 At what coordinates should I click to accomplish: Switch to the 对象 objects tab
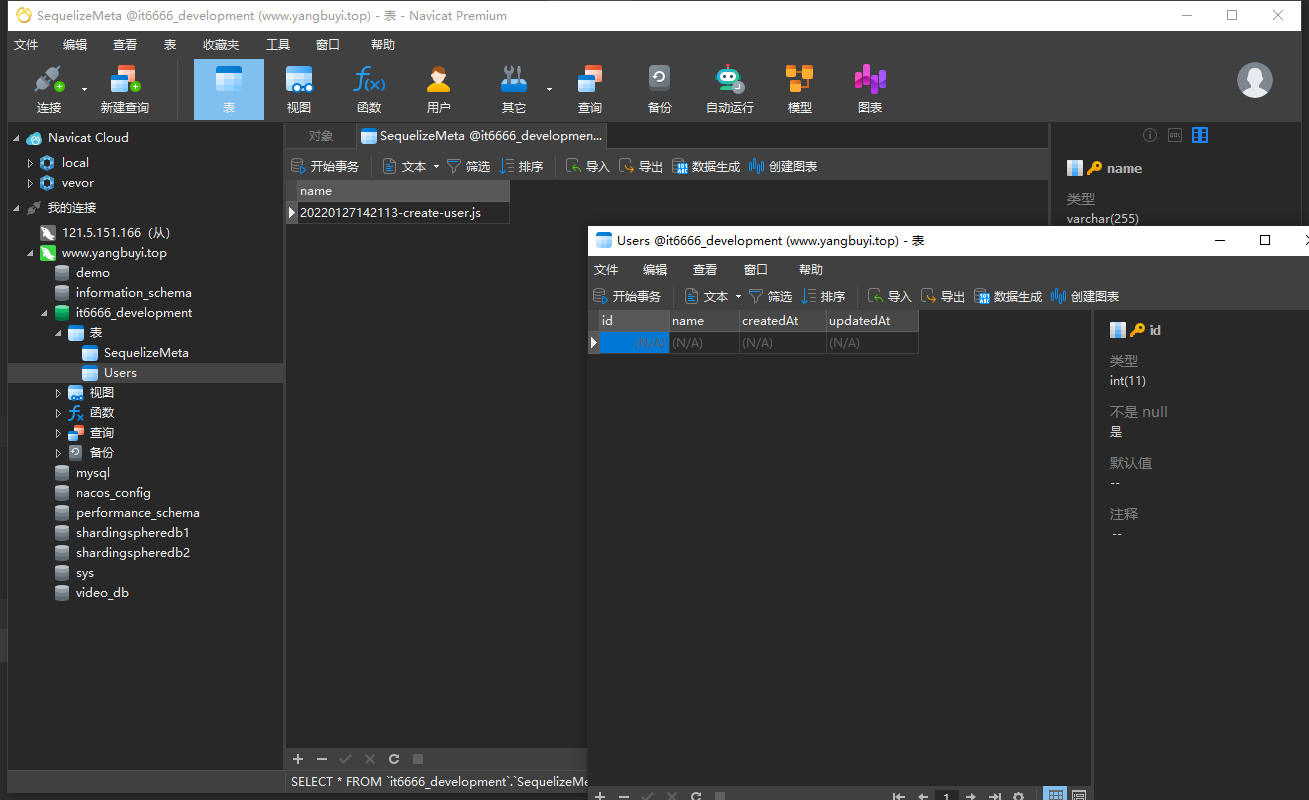coord(321,136)
